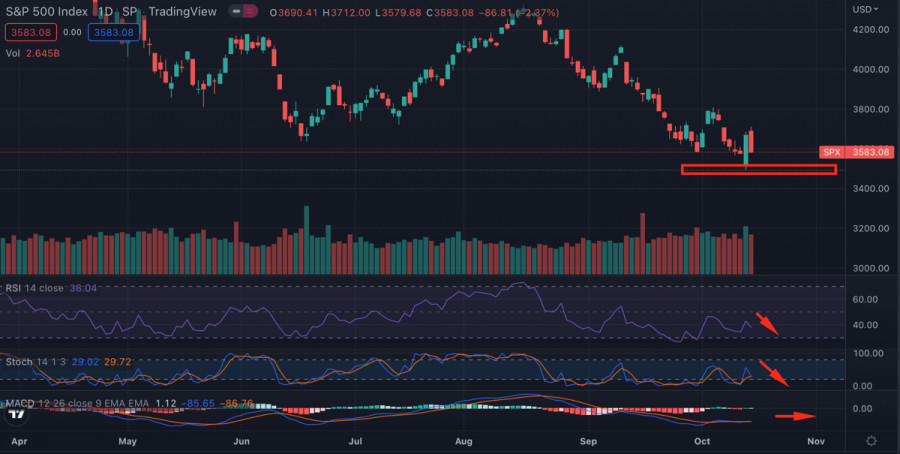Click the 3583.08 price tag on axis
Screen dimensions: 900x454
point(870,152)
